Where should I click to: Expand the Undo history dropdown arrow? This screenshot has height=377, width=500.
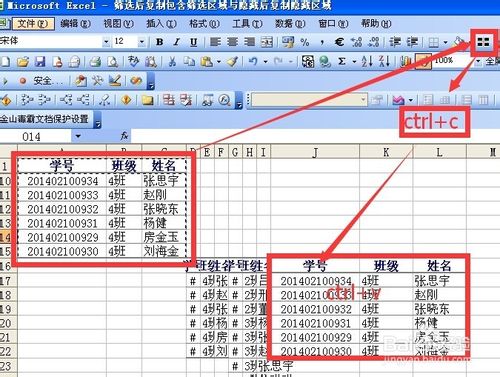[266, 62]
